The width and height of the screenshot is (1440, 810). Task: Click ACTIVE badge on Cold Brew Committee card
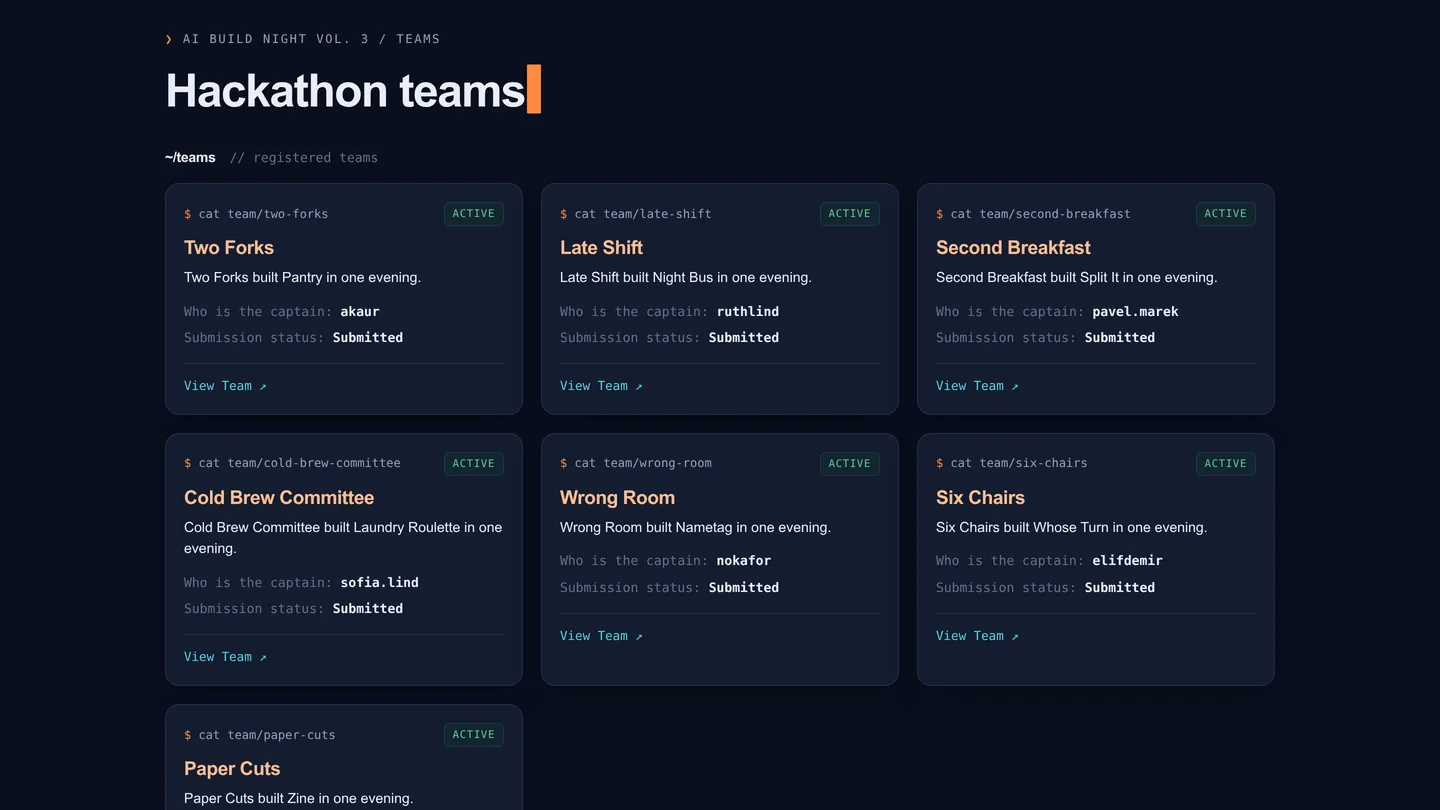point(474,464)
